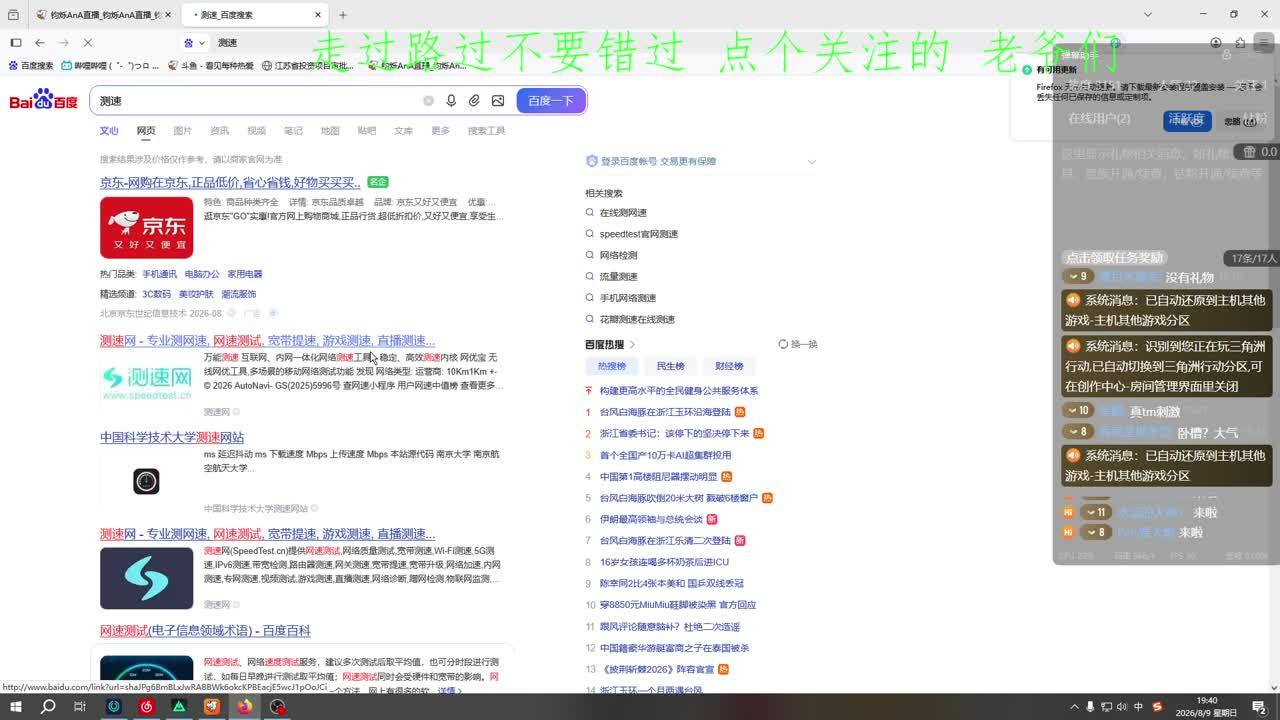
Task: Search related term 流量测速
Action: click(x=618, y=277)
